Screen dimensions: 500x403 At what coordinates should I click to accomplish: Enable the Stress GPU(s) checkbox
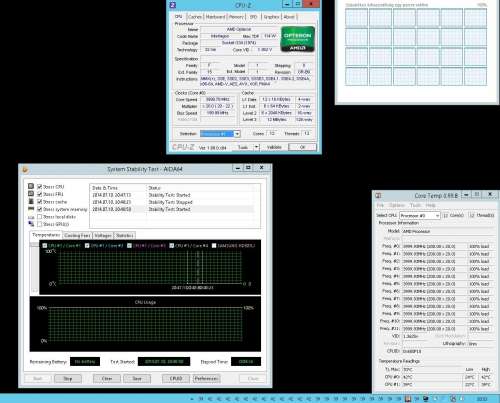click(39, 224)
